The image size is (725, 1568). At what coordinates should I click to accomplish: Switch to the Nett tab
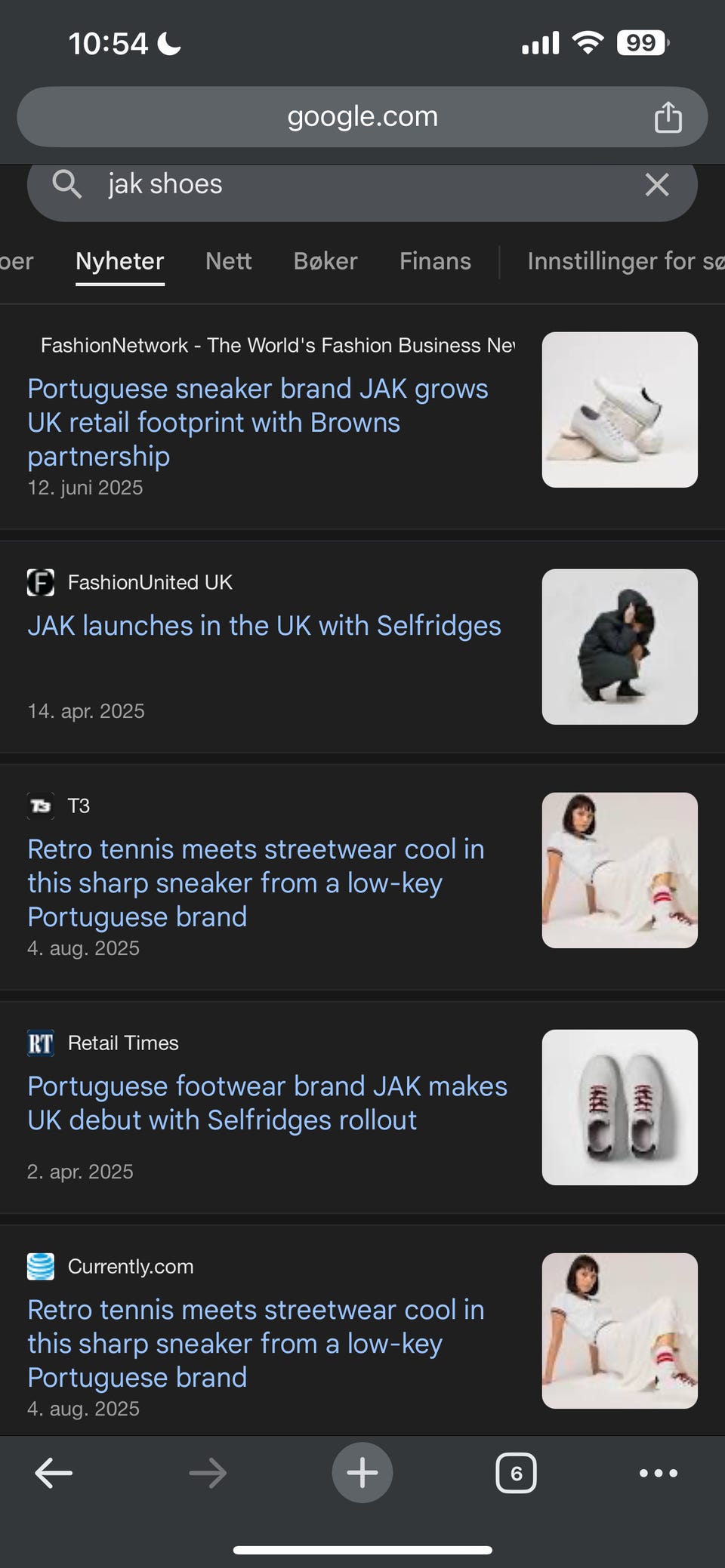(x=228, y=261)
